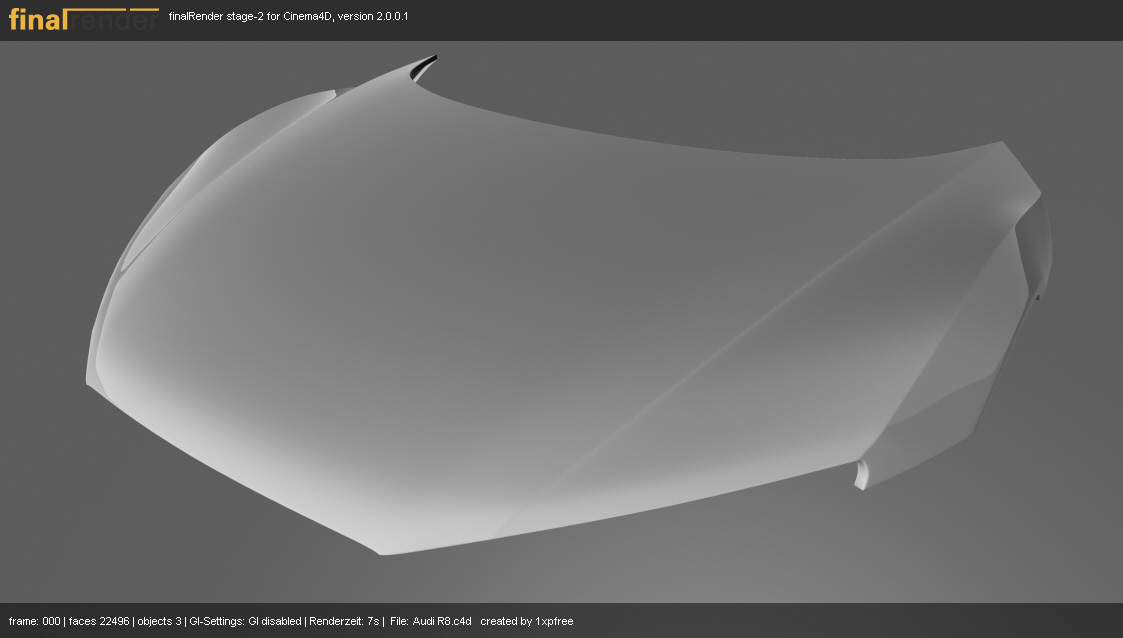Click the version 2.0.0.1 number
The width and height of the screenshot is (1123, 638).
(x=392, y=16)
